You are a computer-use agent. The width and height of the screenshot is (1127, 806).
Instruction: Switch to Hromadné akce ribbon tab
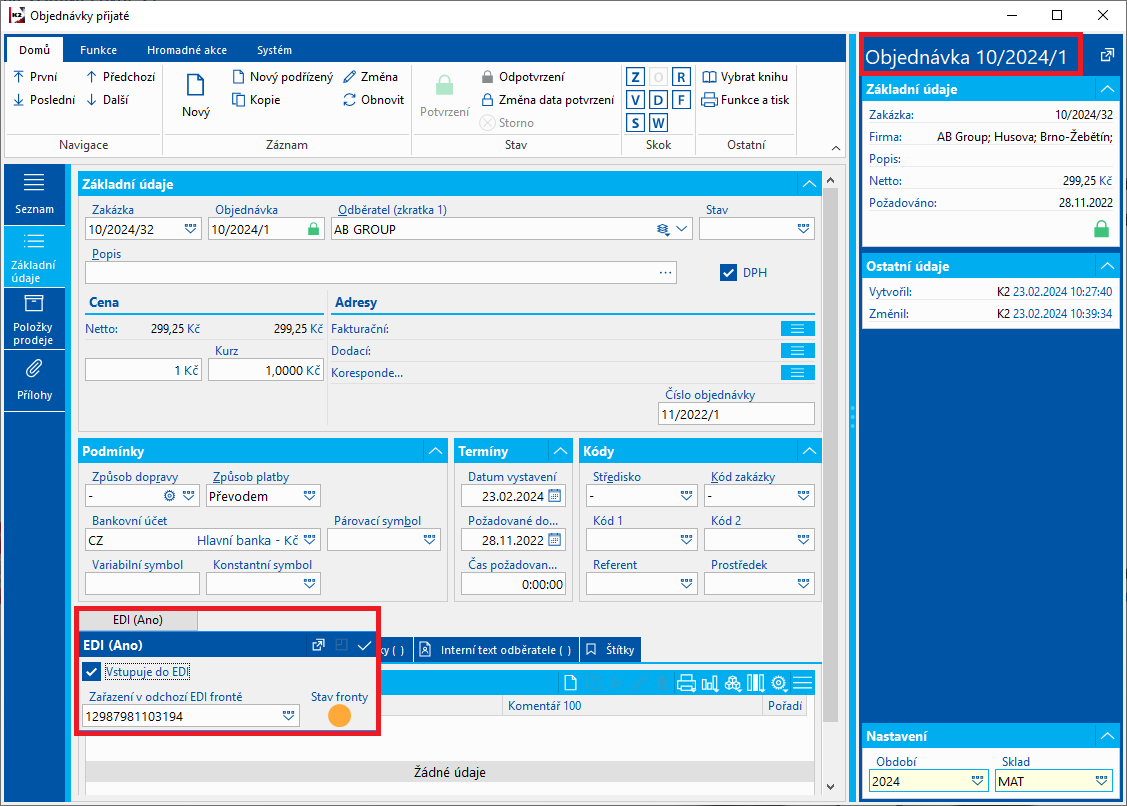pos(187,50)
